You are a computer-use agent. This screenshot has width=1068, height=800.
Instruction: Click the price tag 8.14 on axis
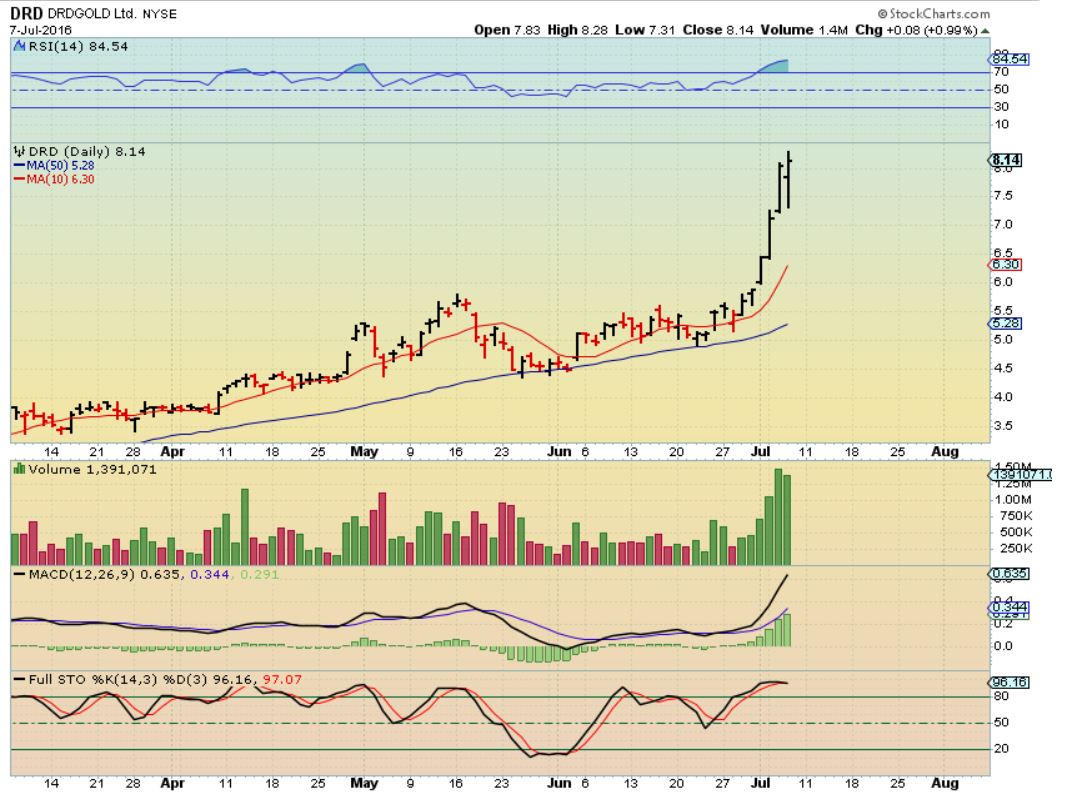click(1005, 161)
